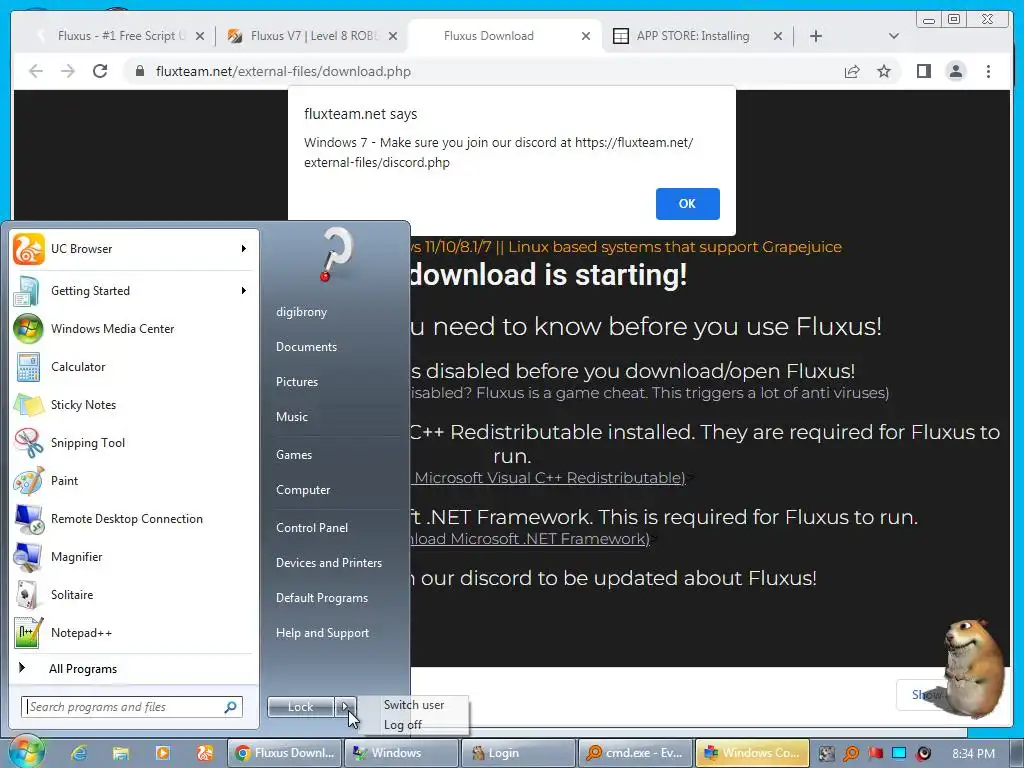Open Windows Media Player from taskbar
The width and height of the screenshot is (1024, 768).
pos(163,753)
